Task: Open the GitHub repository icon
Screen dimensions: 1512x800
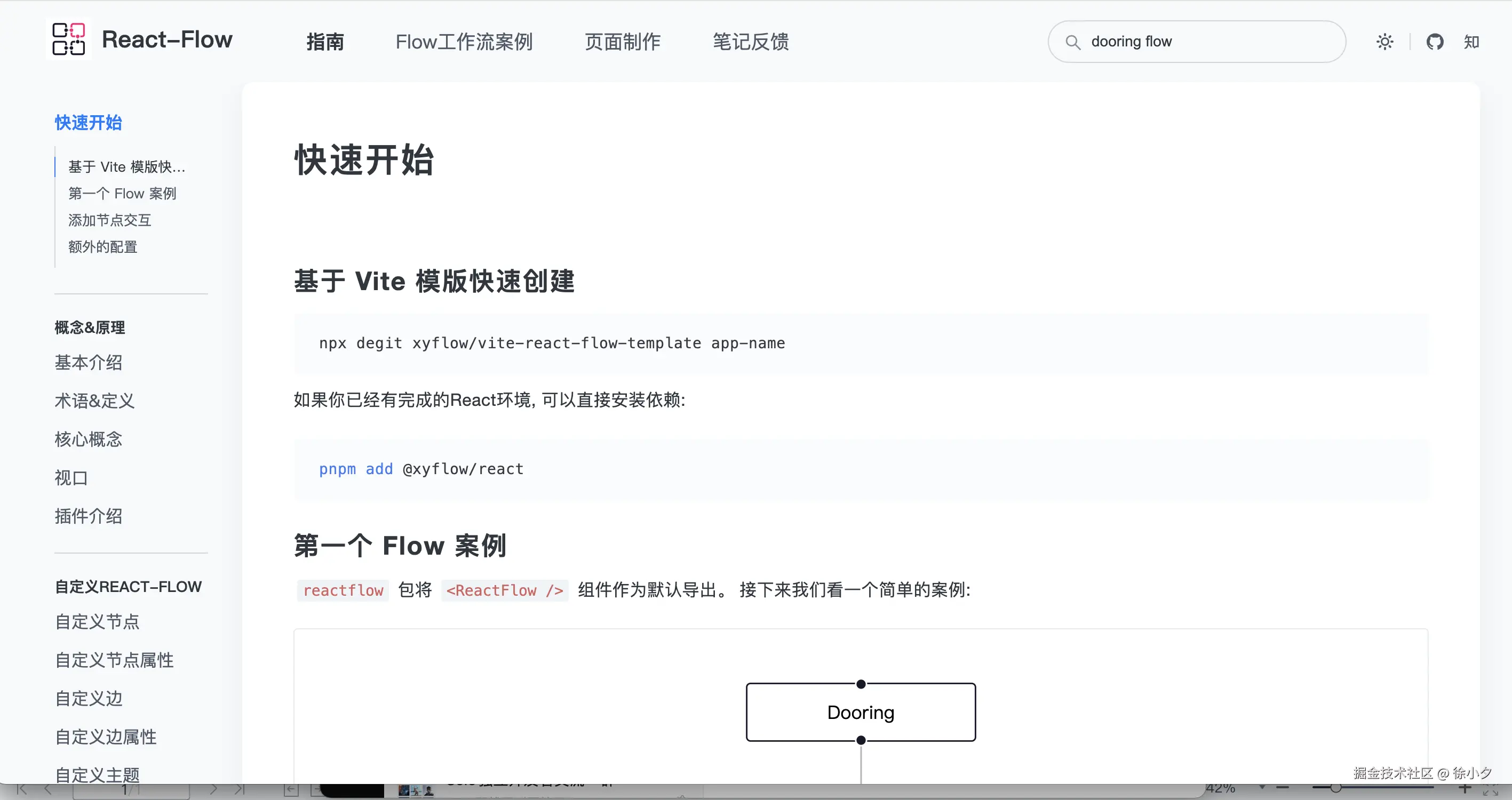Action: click(1435, 42)
